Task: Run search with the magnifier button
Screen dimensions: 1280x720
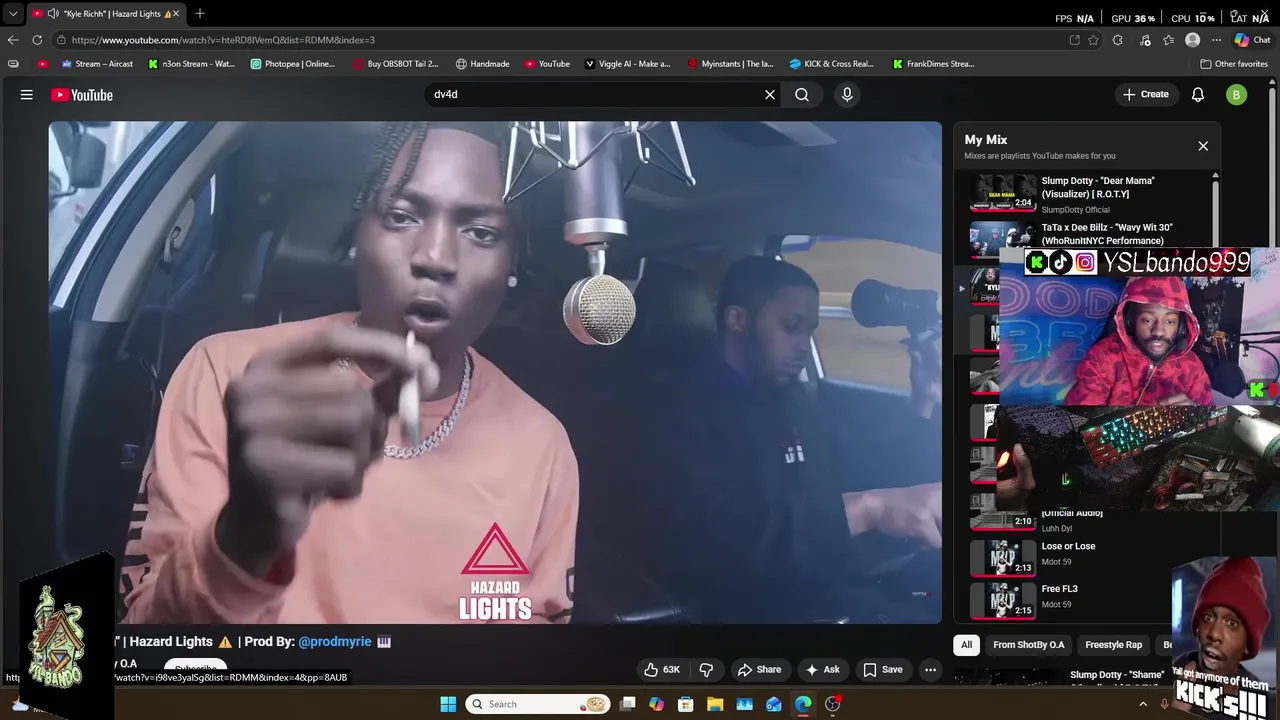Action: click(802, 95)
